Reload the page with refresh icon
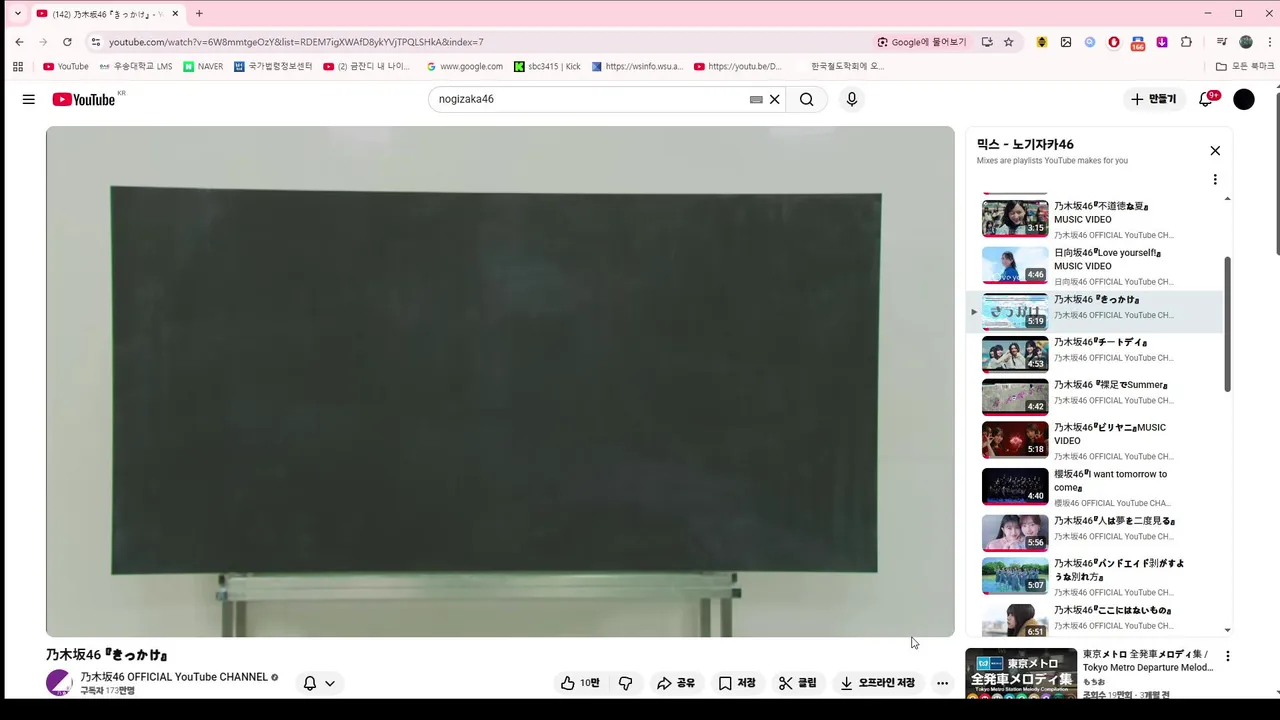The height and width of the screenshot is (720, 1280). pos(67,42)
